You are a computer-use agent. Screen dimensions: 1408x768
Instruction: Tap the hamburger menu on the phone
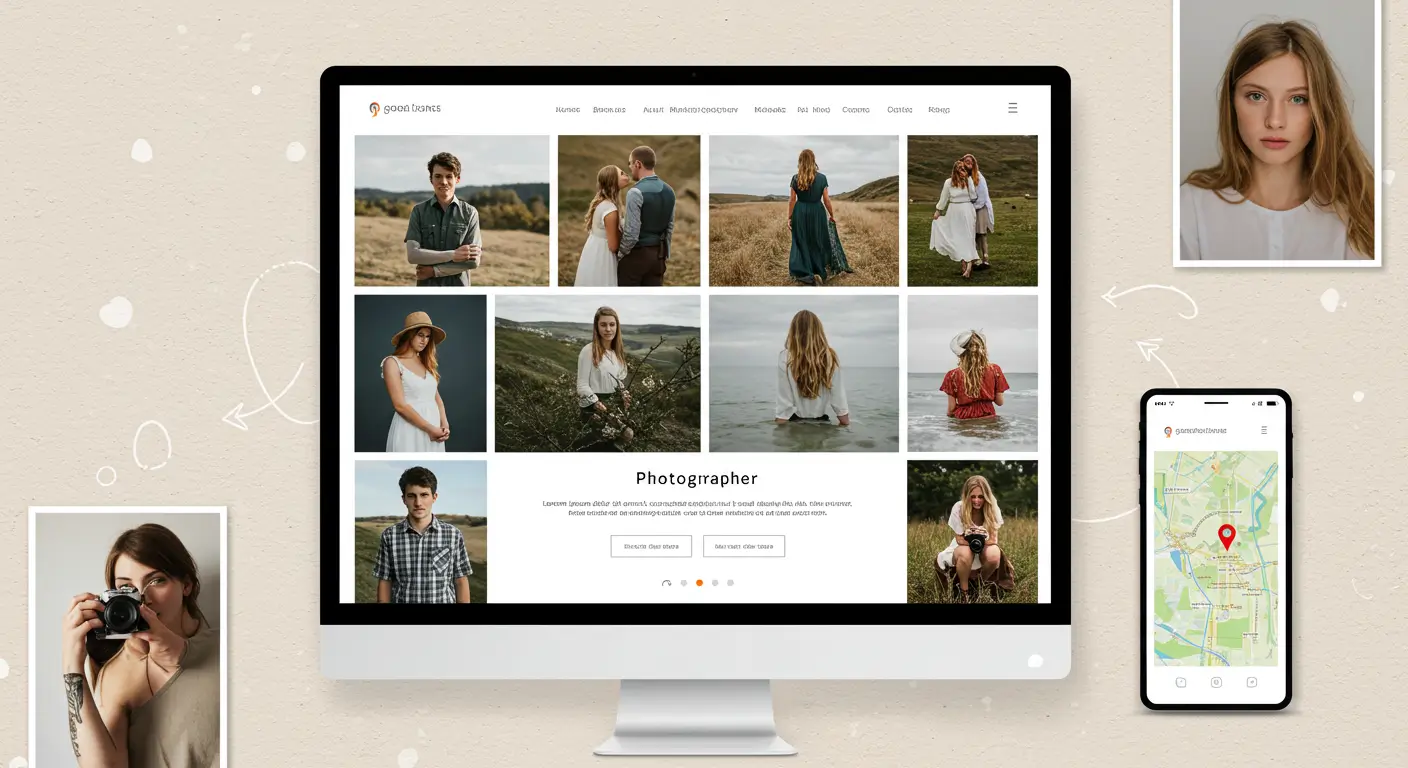pos(1264,430)
